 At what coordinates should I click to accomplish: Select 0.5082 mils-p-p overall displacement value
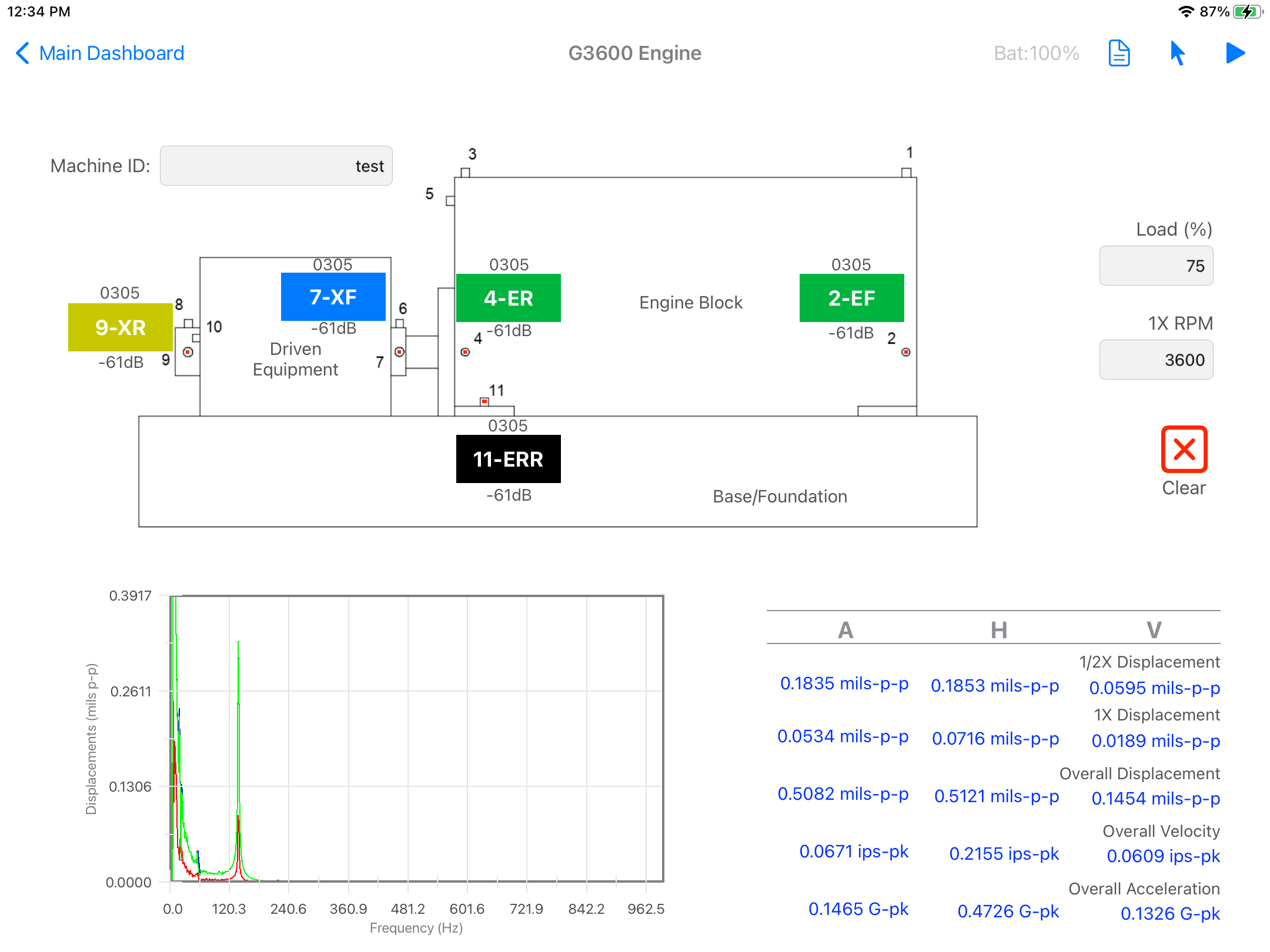843,794
